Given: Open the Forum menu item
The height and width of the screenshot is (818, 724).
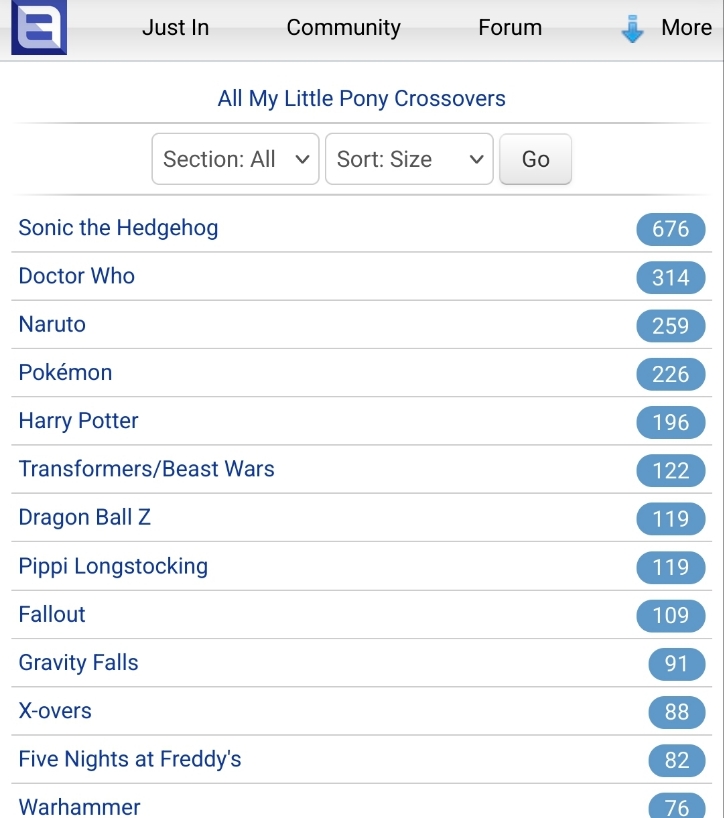Looking at the screenshot, I should 510,28.
